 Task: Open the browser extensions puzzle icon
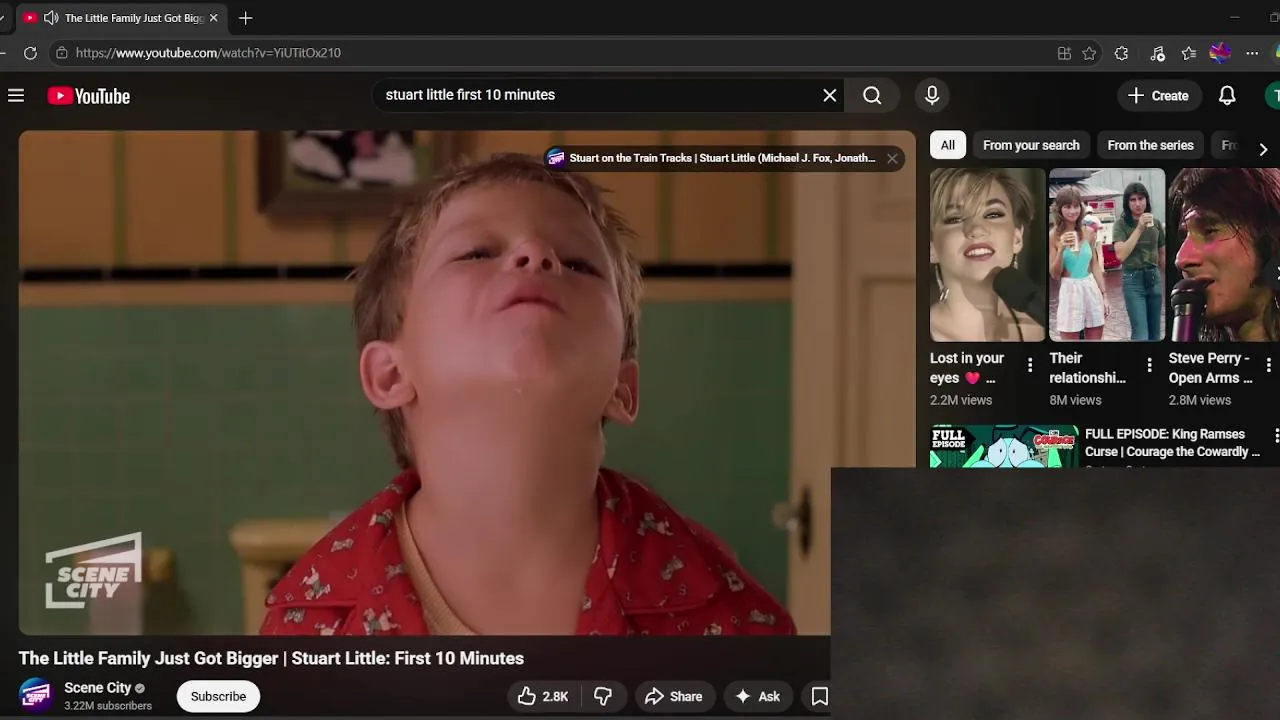tap(1121, 53)
